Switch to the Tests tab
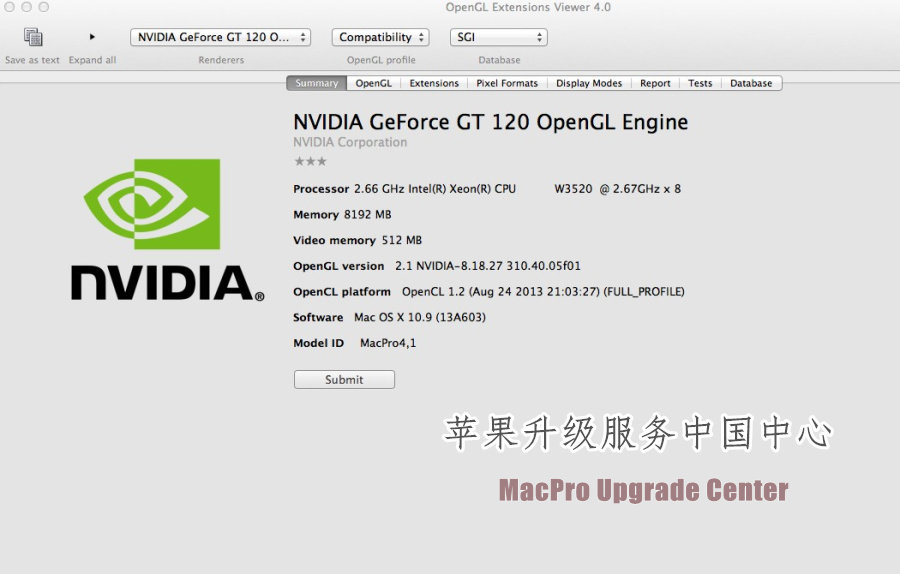 [700, 83]
